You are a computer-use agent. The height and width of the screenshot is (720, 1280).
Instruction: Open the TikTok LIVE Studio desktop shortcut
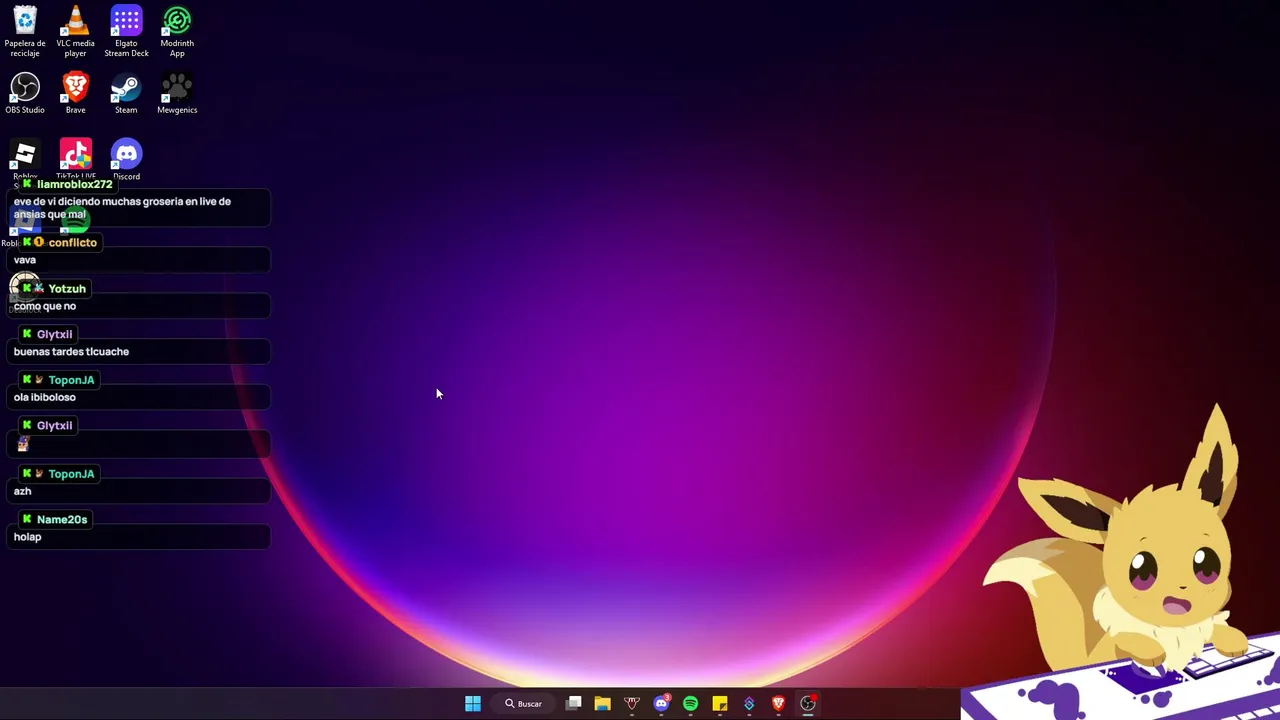click(75, 157)
